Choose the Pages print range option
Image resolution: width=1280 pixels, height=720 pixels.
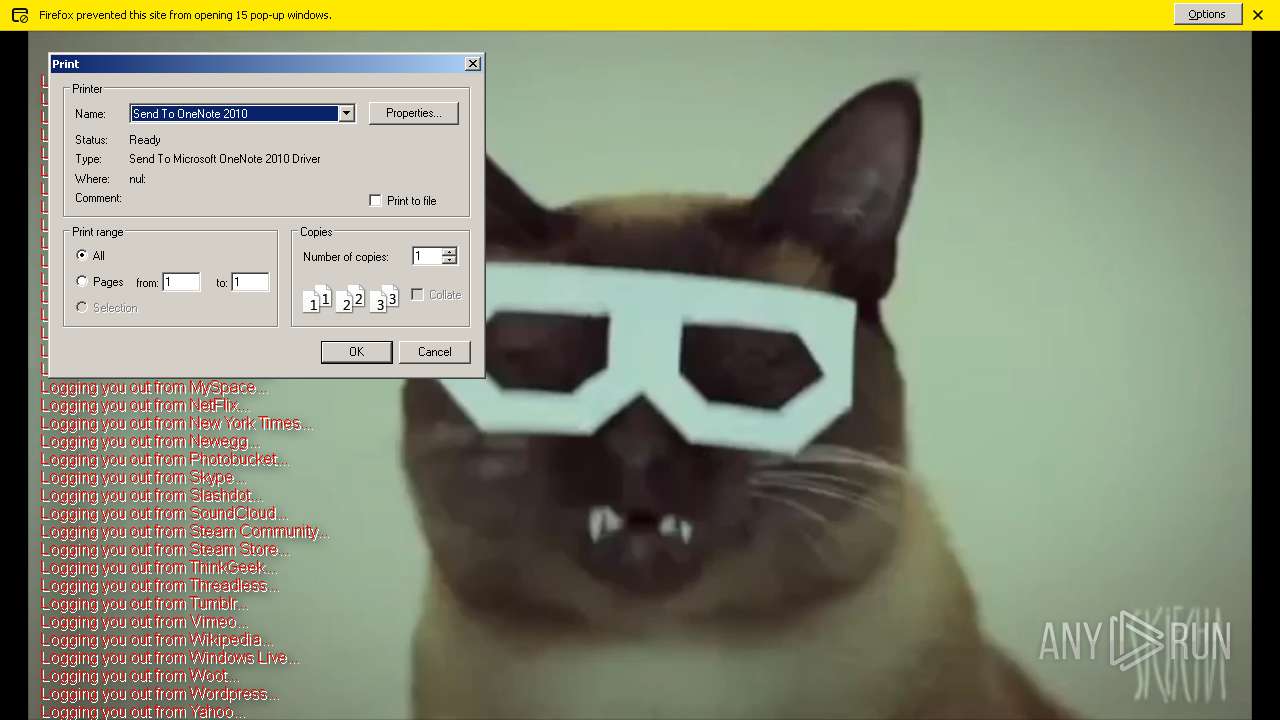pyautogui.click(x=82, y=282)
